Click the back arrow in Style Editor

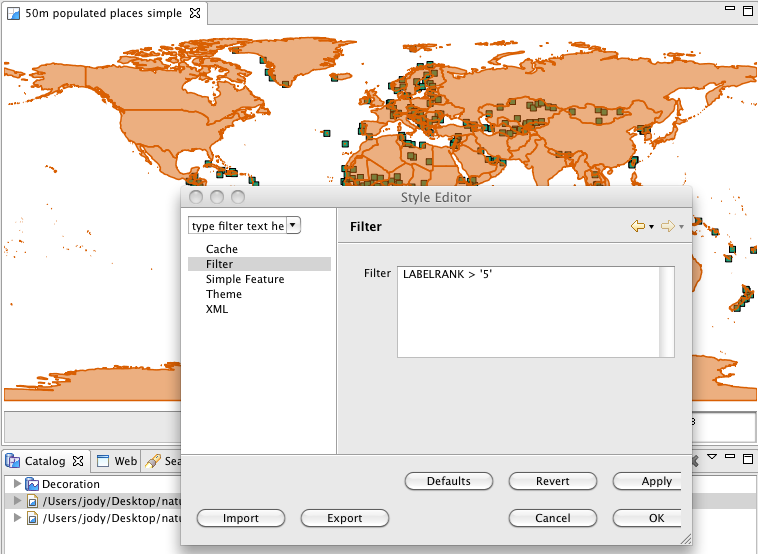[x=637, y=227]
